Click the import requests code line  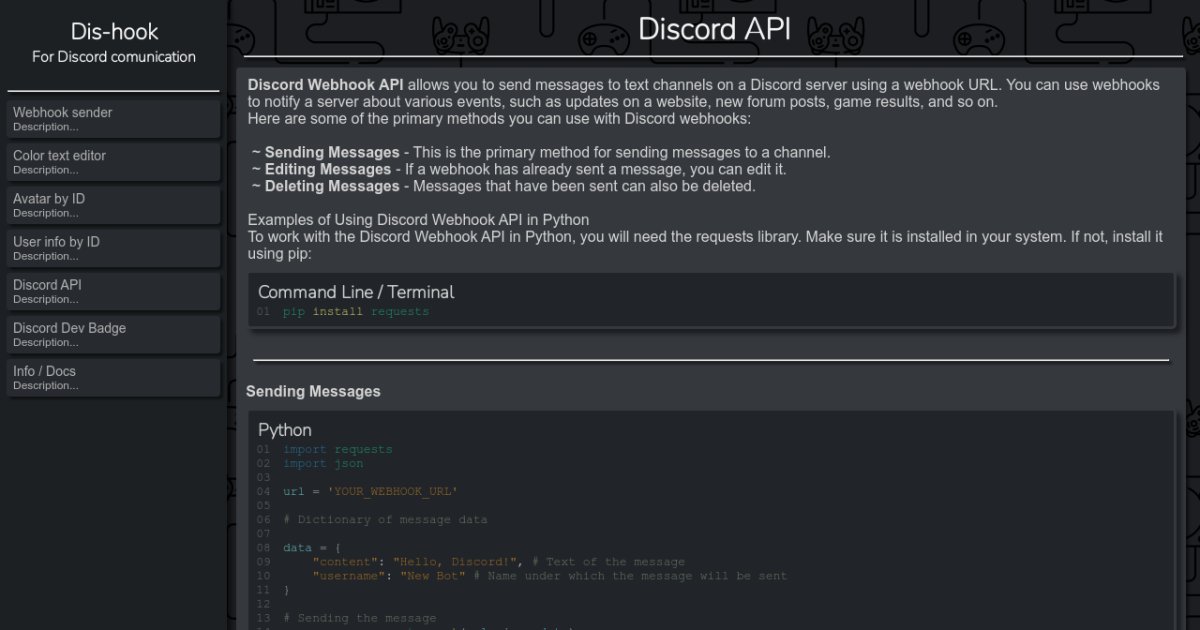click(337, 450)
